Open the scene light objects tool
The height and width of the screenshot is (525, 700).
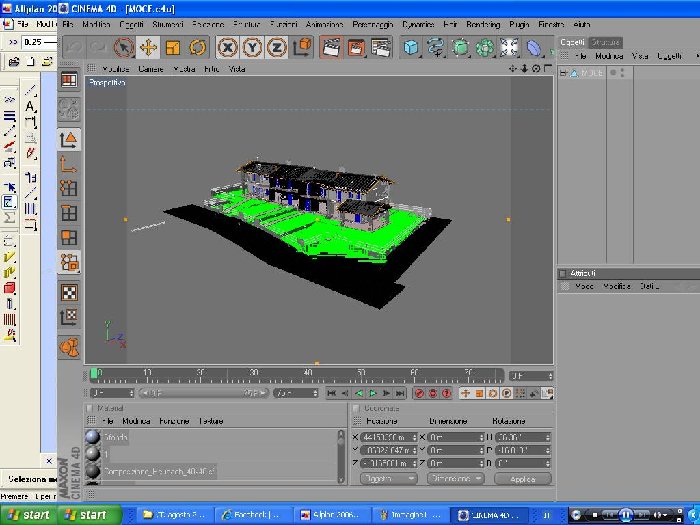point(509,47)
